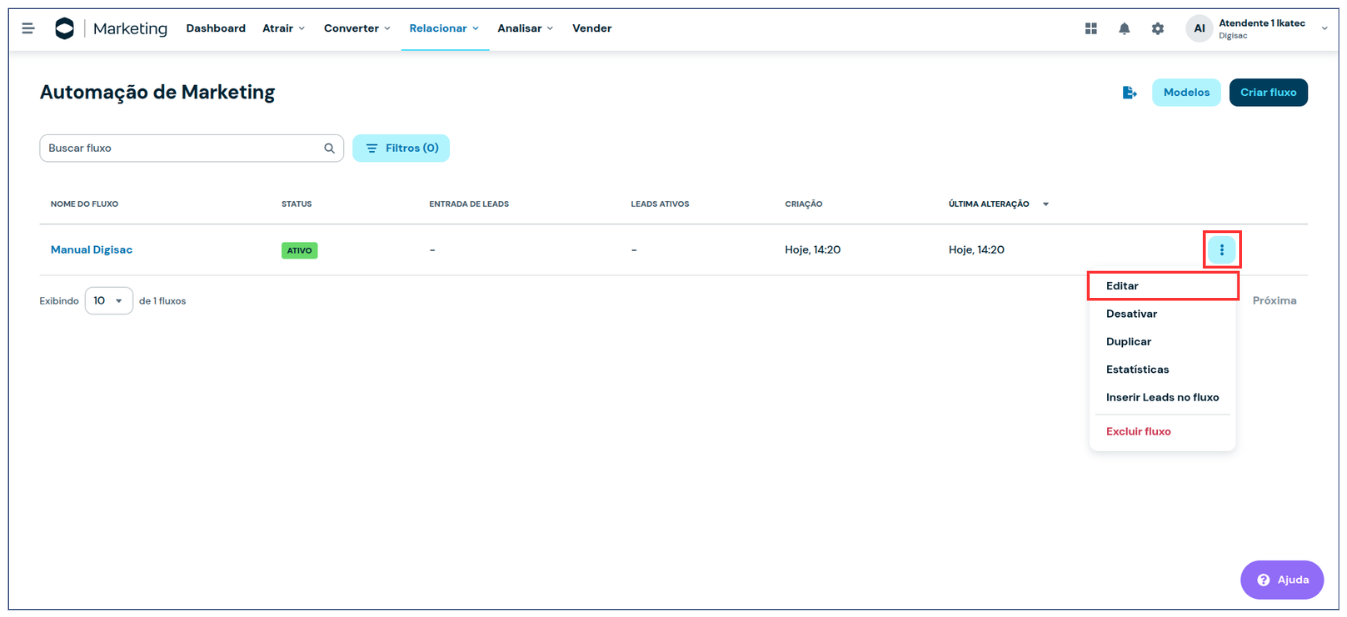Open the settings gear icon
This screenshot has height=617, width=1347.
coord(1157,29)
